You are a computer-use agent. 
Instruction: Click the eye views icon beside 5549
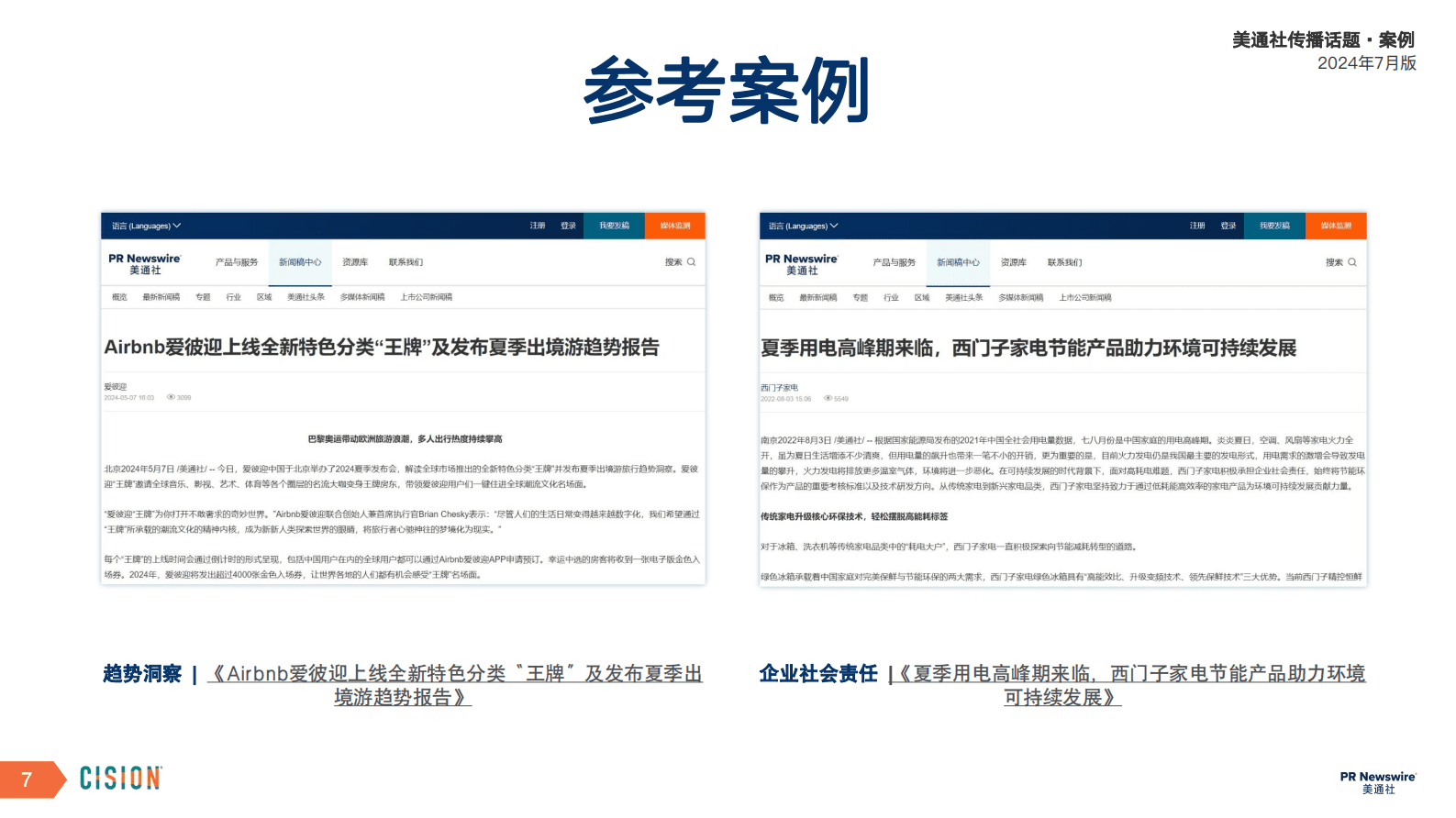(x=828, y=399)
